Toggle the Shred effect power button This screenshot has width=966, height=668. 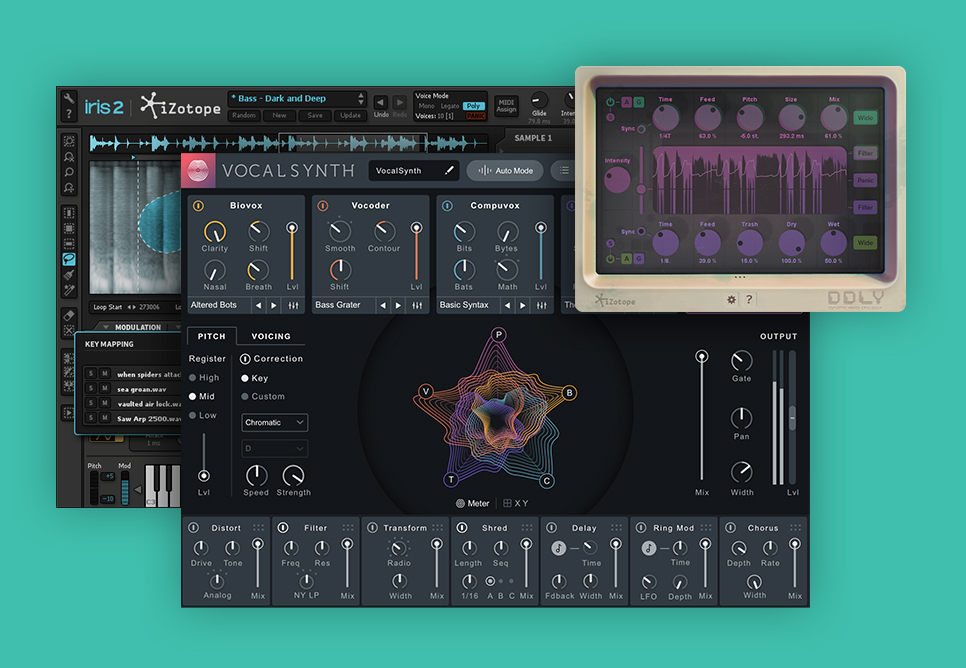462,527
